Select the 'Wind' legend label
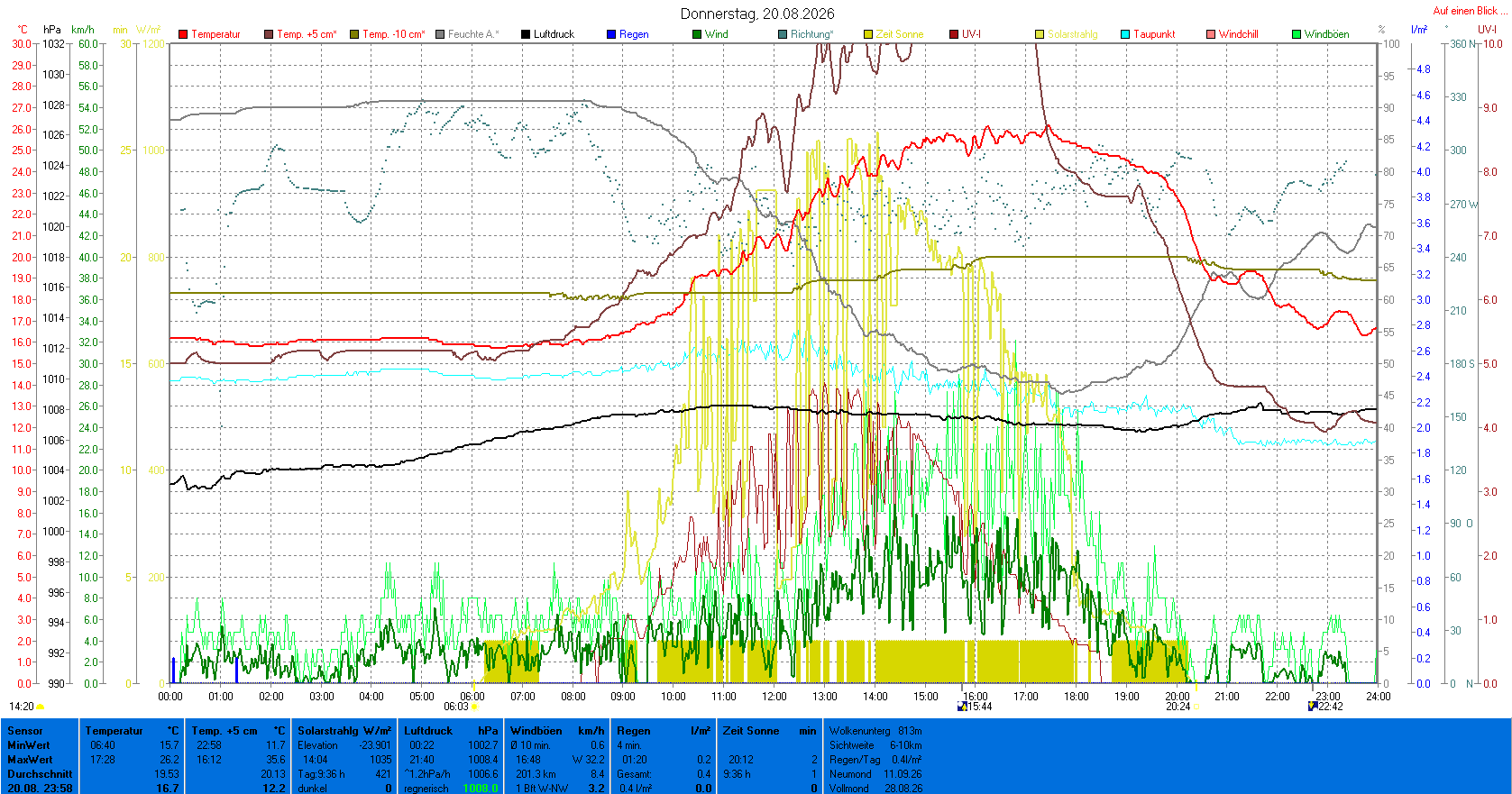Image resolution: width=1512 pixels, height=794 pixels. pos(717,34)
